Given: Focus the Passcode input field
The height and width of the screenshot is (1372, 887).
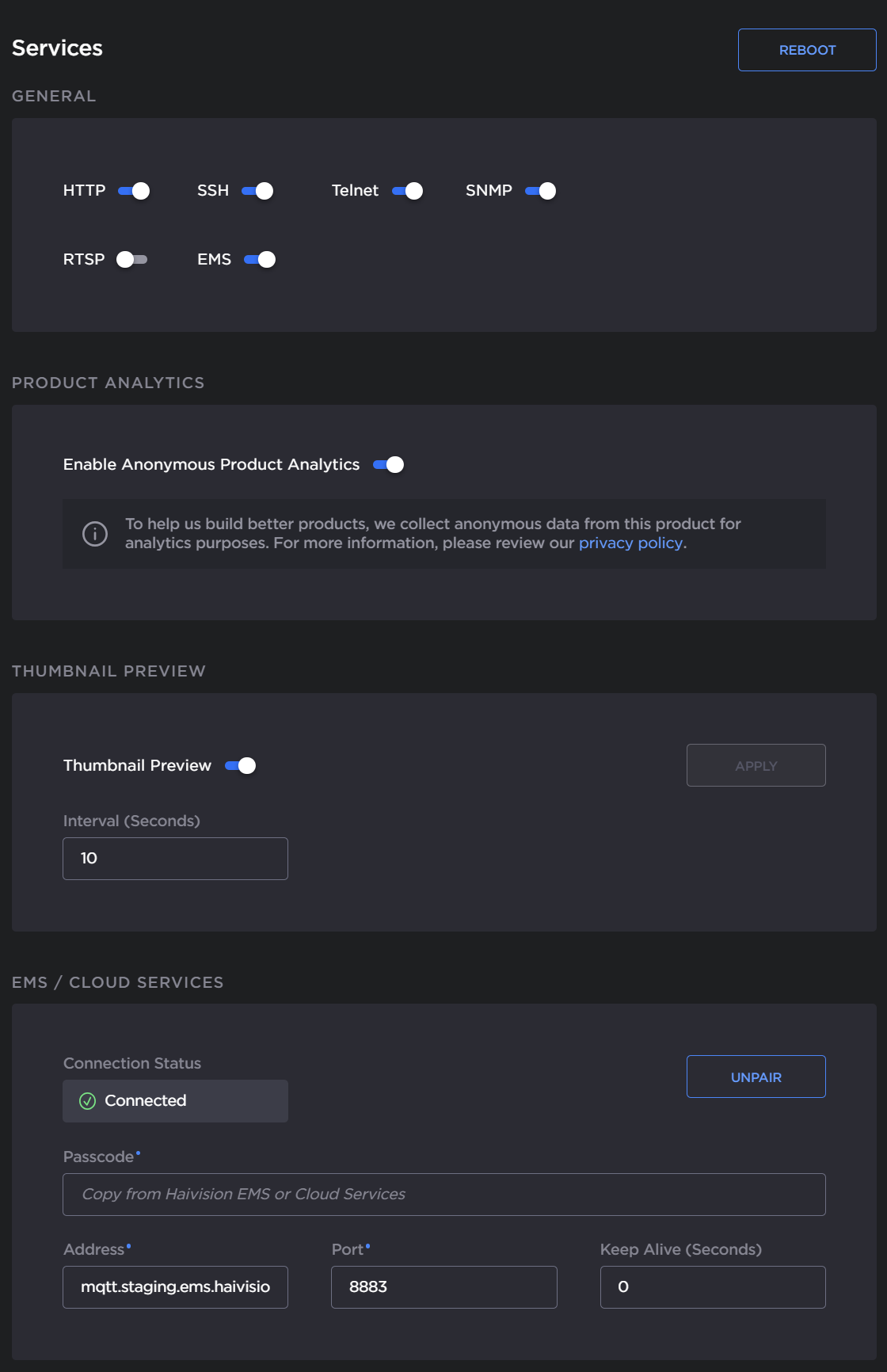Looking at the screenshot, I should coord(443,1195).
